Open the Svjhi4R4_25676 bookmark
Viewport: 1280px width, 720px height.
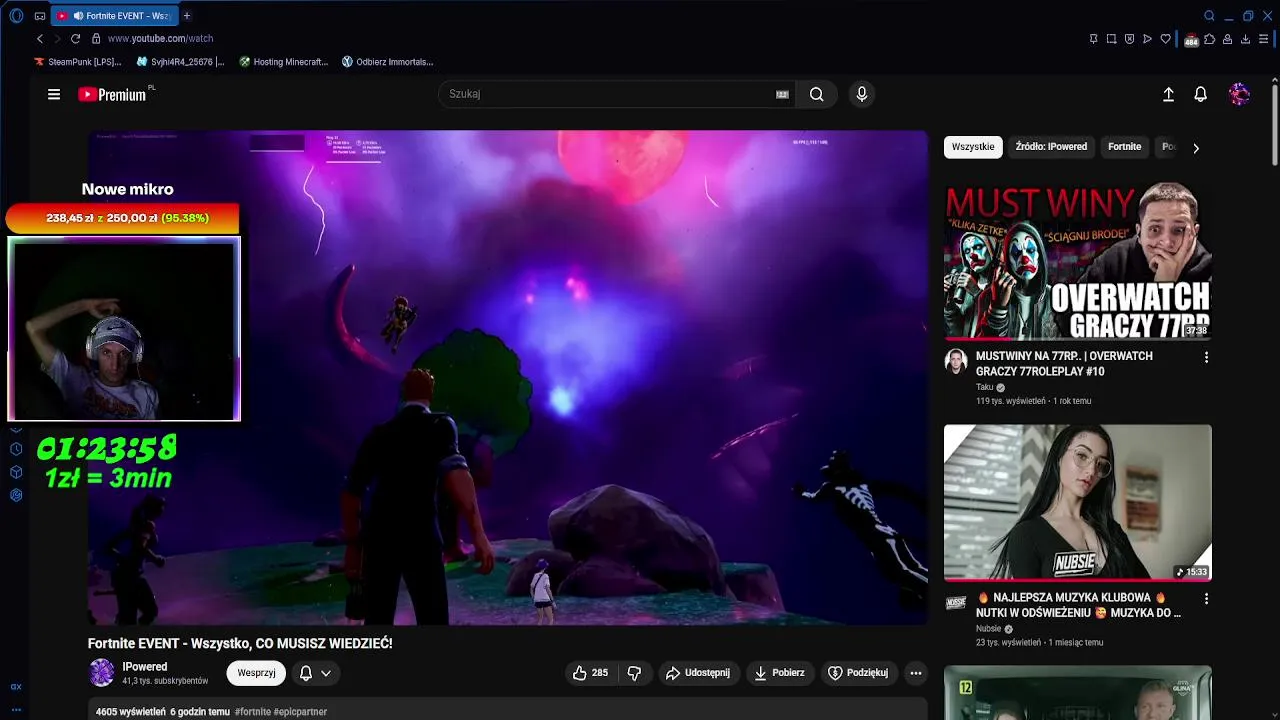181,62
